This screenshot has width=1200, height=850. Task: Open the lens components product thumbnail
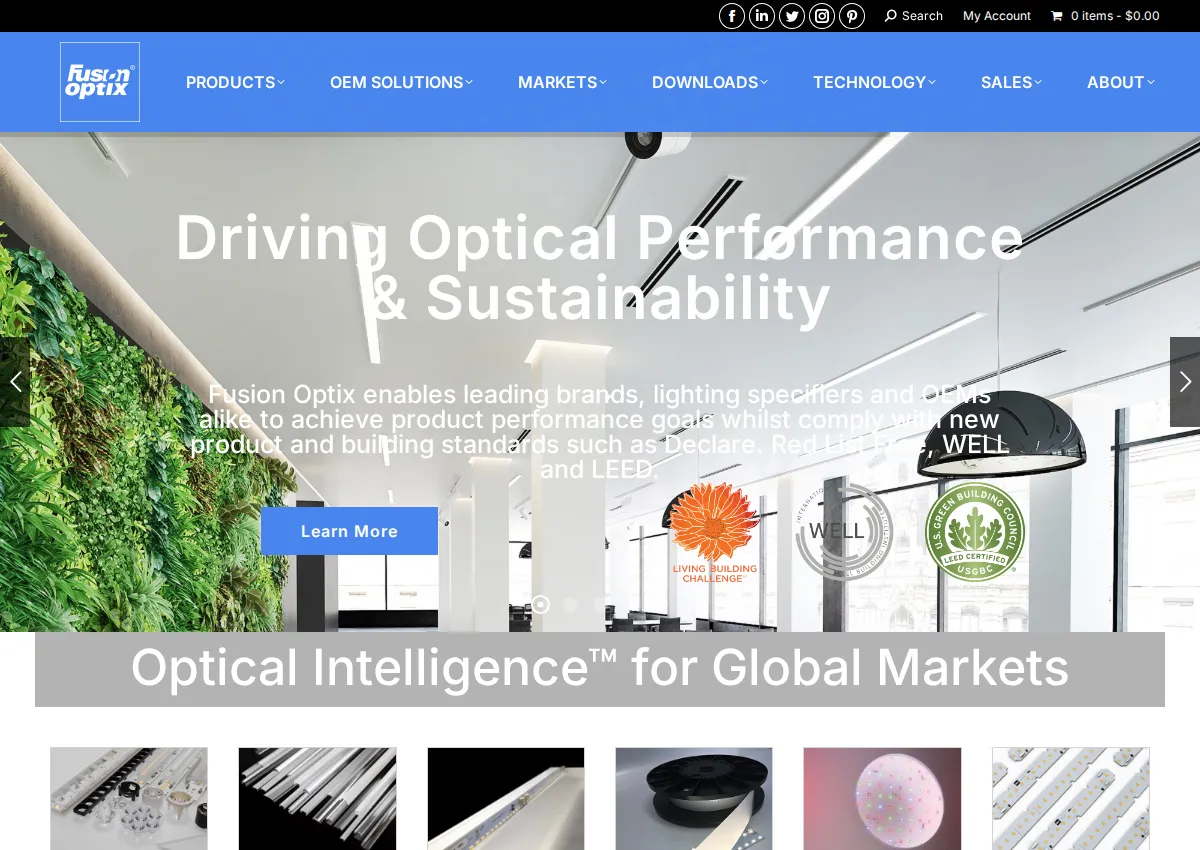click(129, 799)
